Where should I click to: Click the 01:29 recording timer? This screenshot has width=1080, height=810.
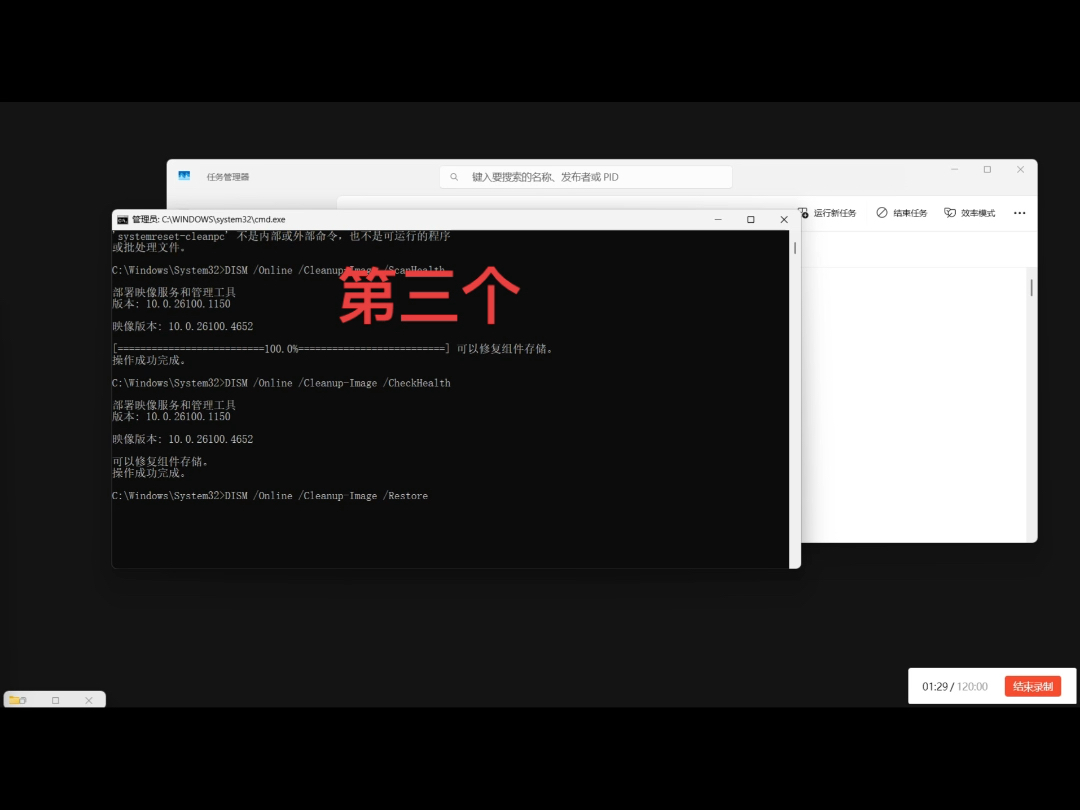click(935, 686)
